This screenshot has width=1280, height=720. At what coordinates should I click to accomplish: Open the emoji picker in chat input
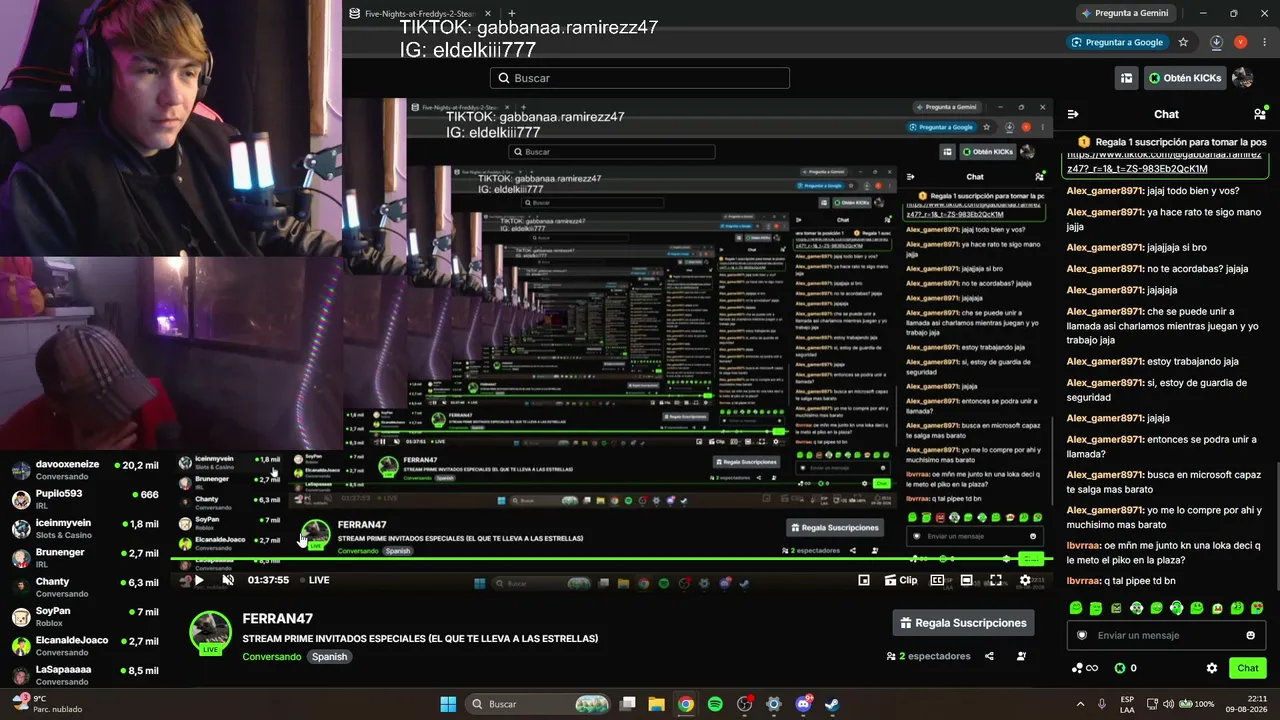[1250, 635]
